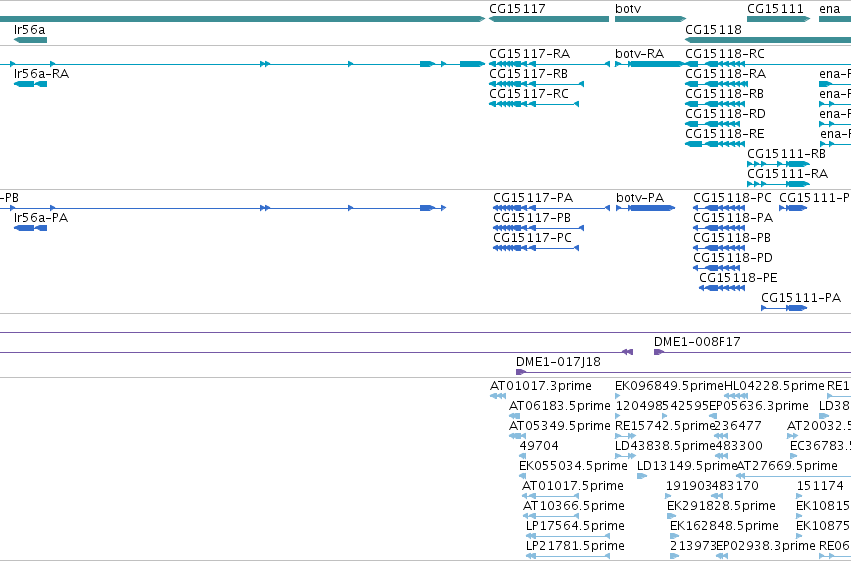
Task: Select the CG15118-RC transcript label
Action: pos(725,54)
